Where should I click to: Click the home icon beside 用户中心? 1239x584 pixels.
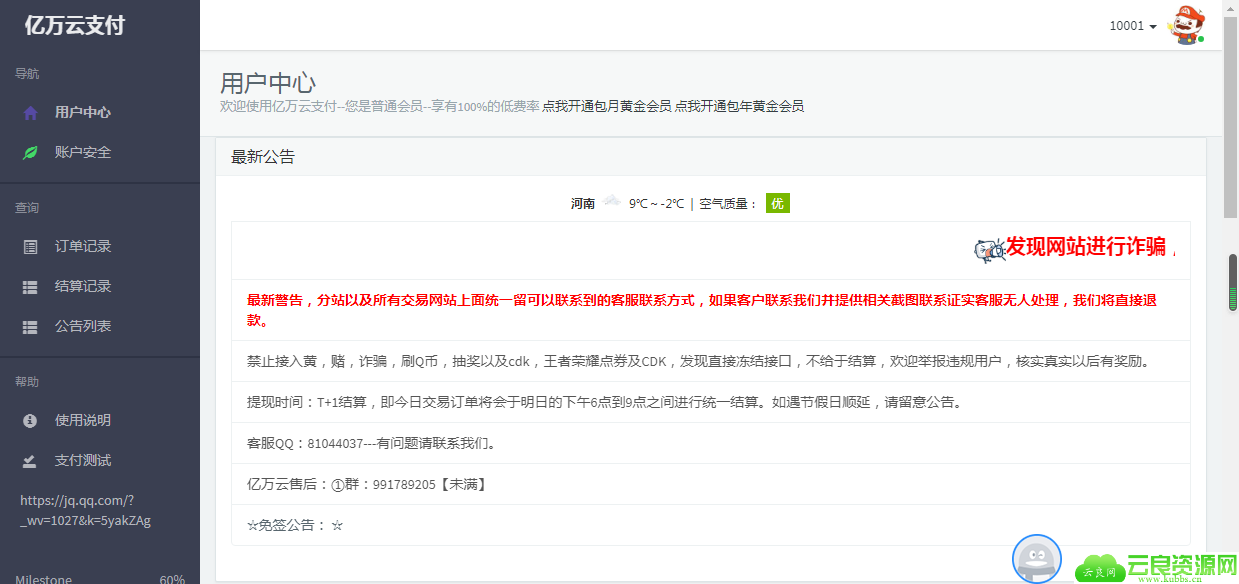tap(30, 113)
